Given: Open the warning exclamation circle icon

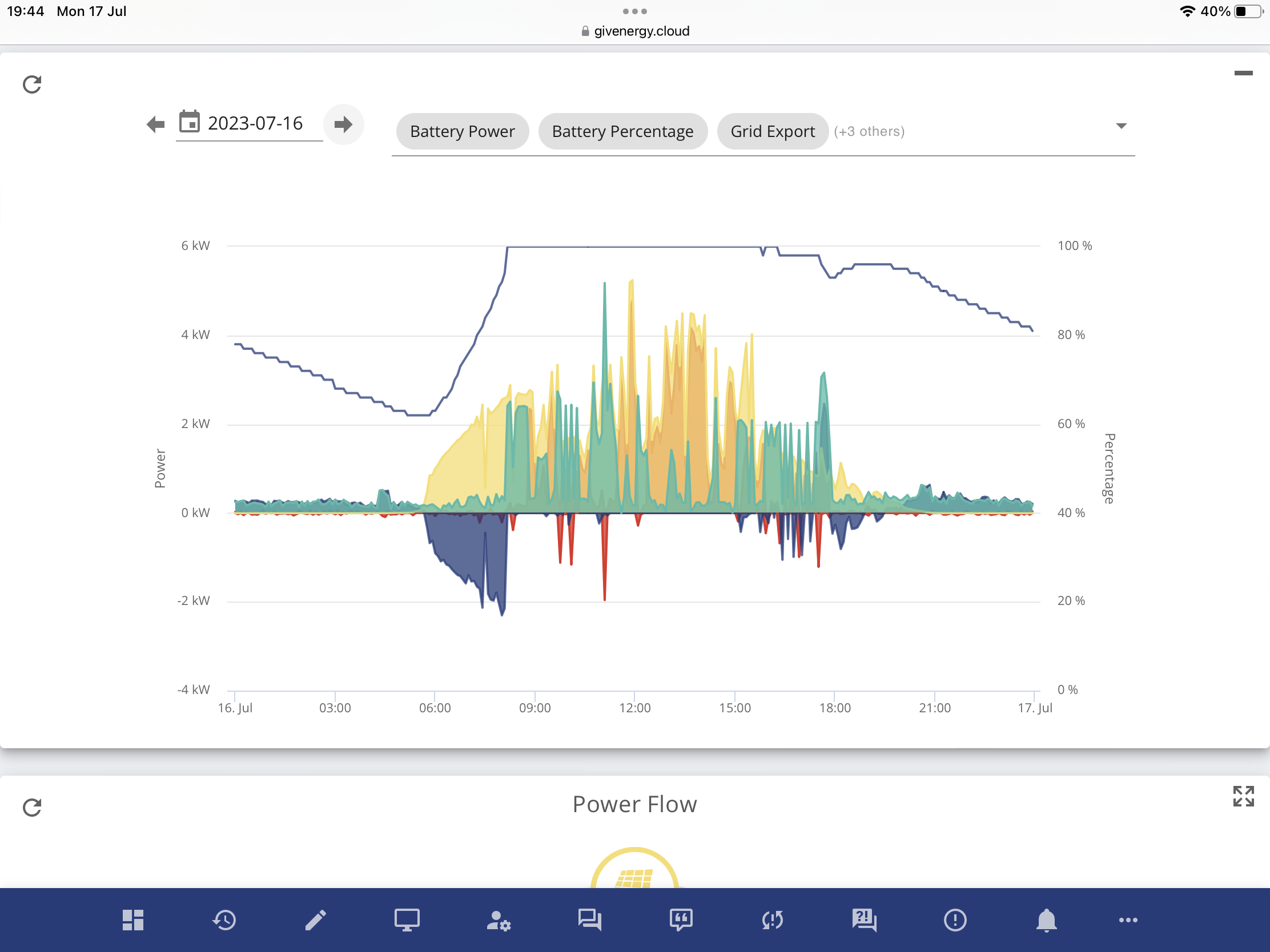Looking at the screenshot, I should coord(955,920).
